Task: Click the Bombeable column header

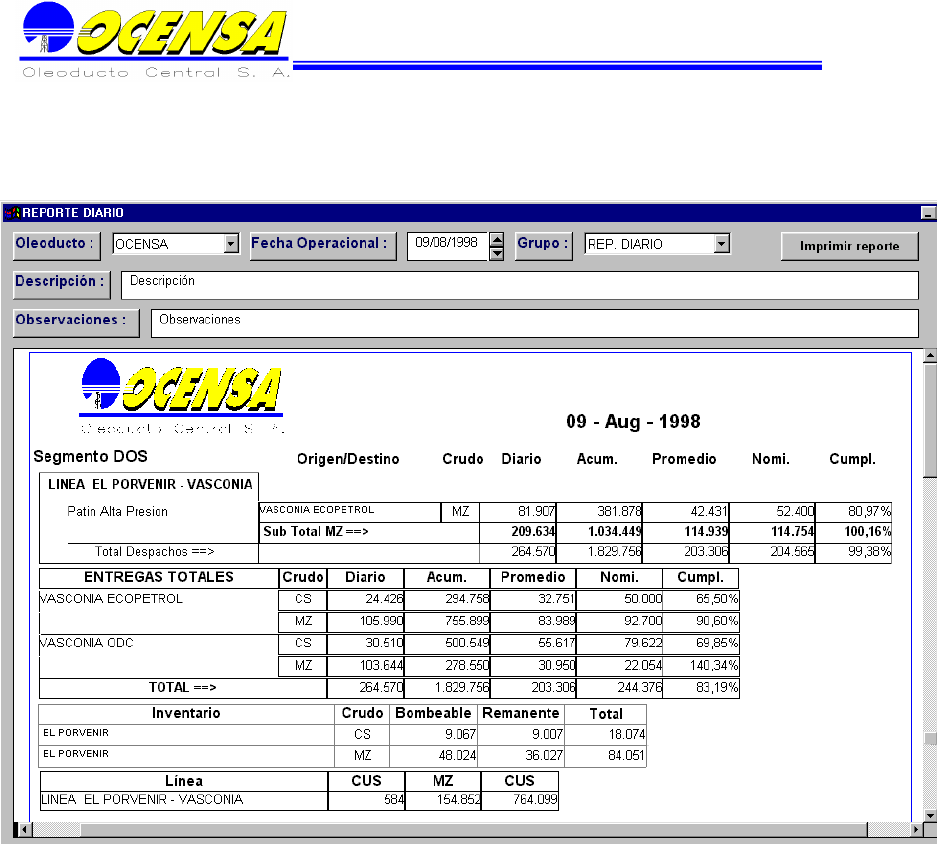Action: 433,713
